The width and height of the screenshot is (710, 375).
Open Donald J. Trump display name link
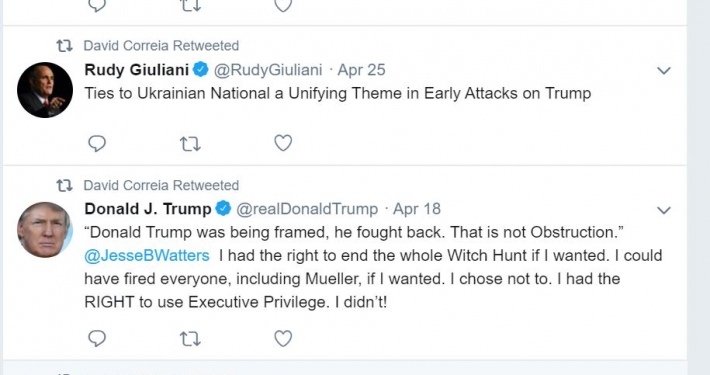coord(148,209)
